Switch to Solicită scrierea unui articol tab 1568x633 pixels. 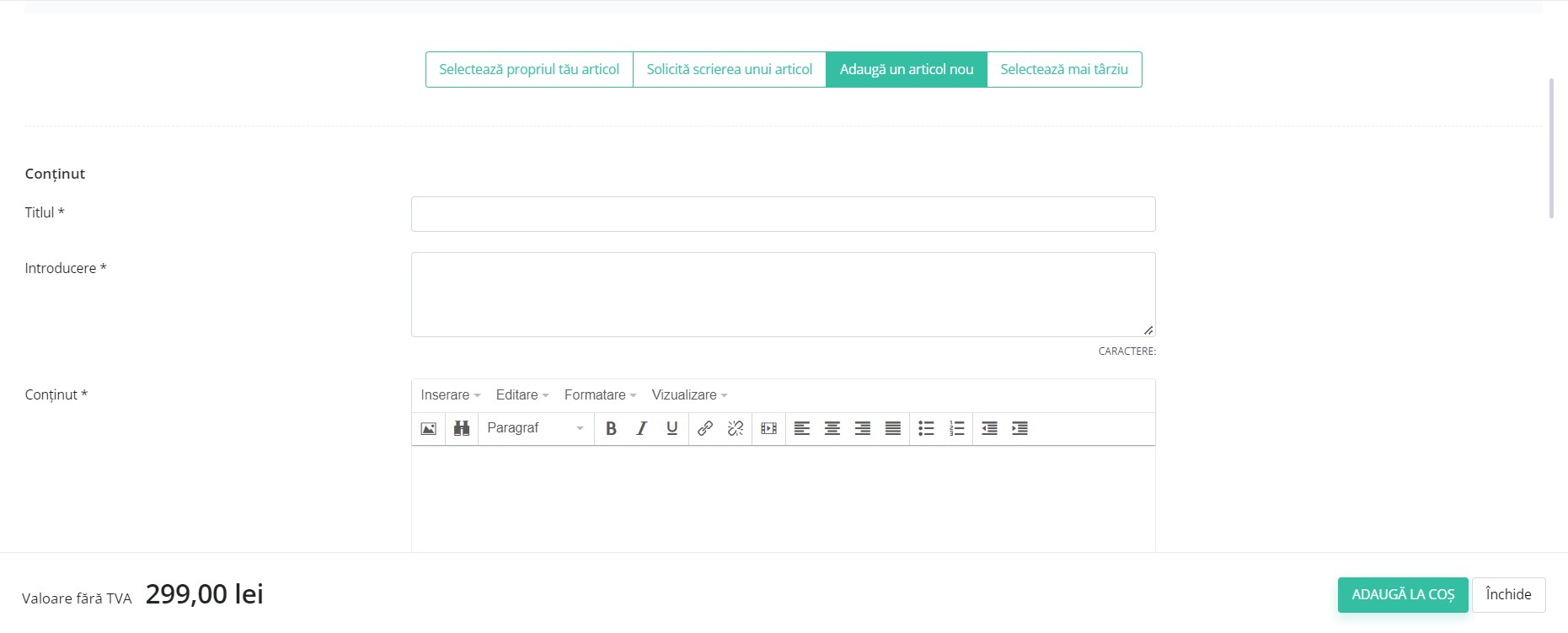[729, 69]
